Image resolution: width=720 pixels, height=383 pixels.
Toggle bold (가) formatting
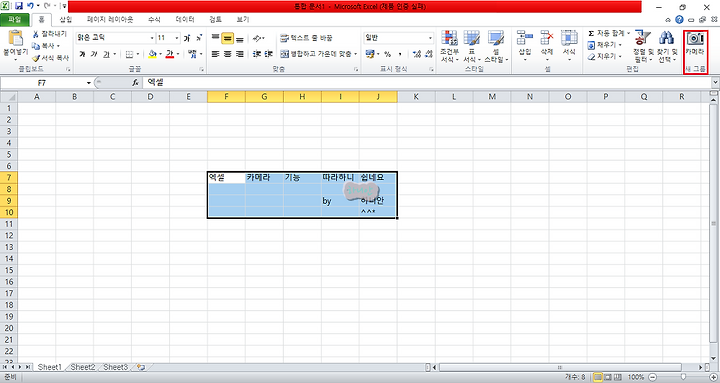(x=82, y=54)
